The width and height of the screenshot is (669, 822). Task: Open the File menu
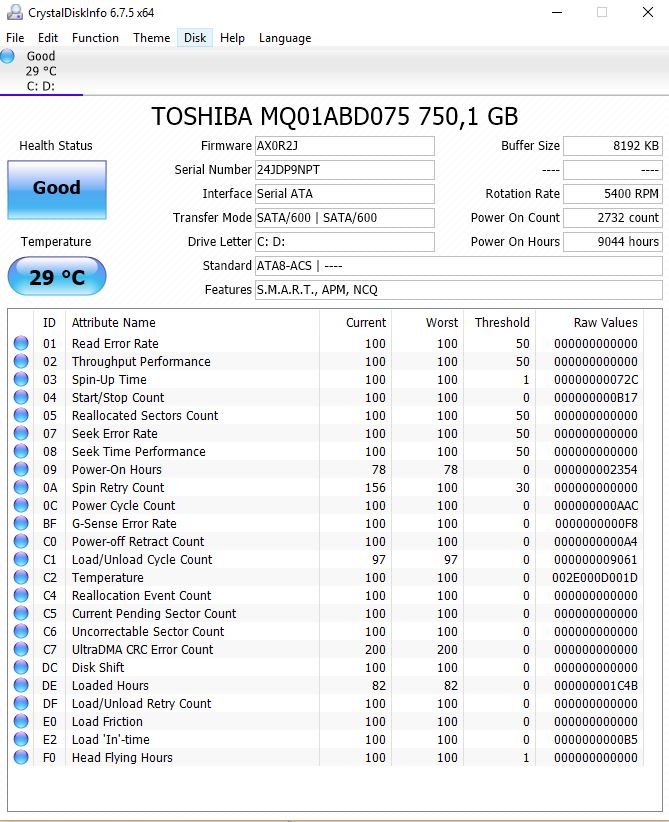pyautogui.click(x=15, y=38)
